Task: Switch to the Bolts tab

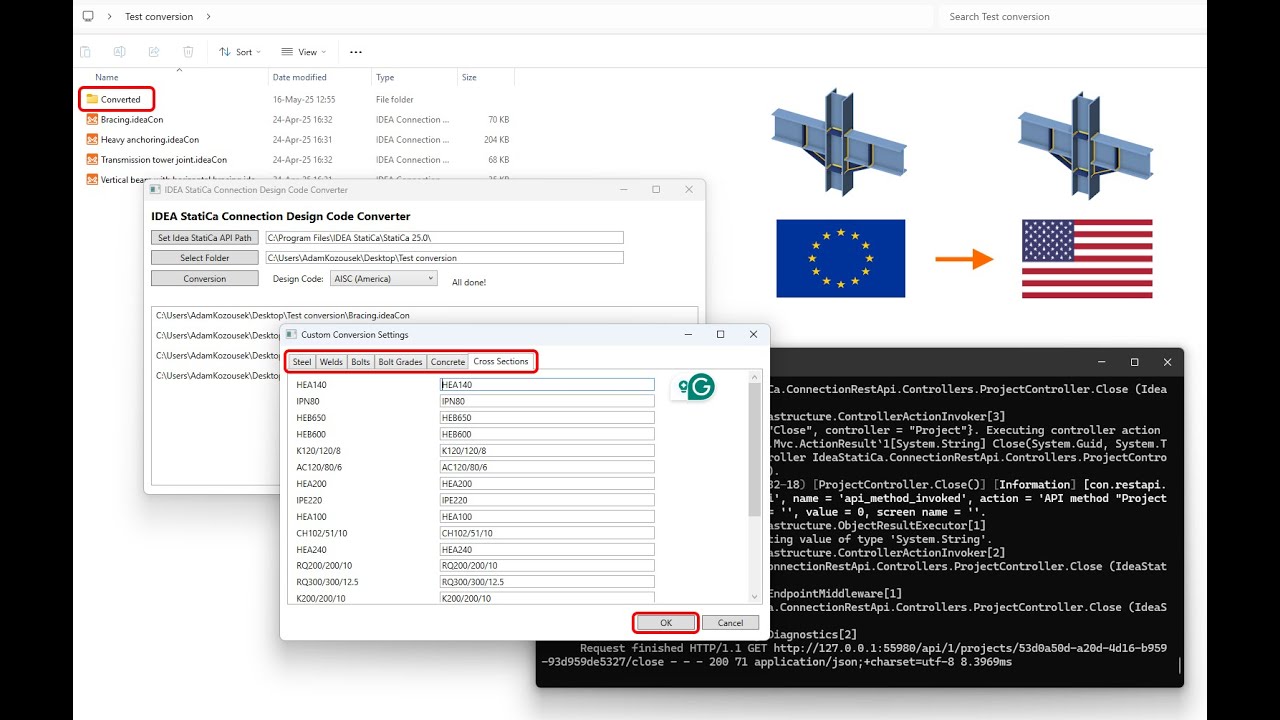Action: coord(360,362)
